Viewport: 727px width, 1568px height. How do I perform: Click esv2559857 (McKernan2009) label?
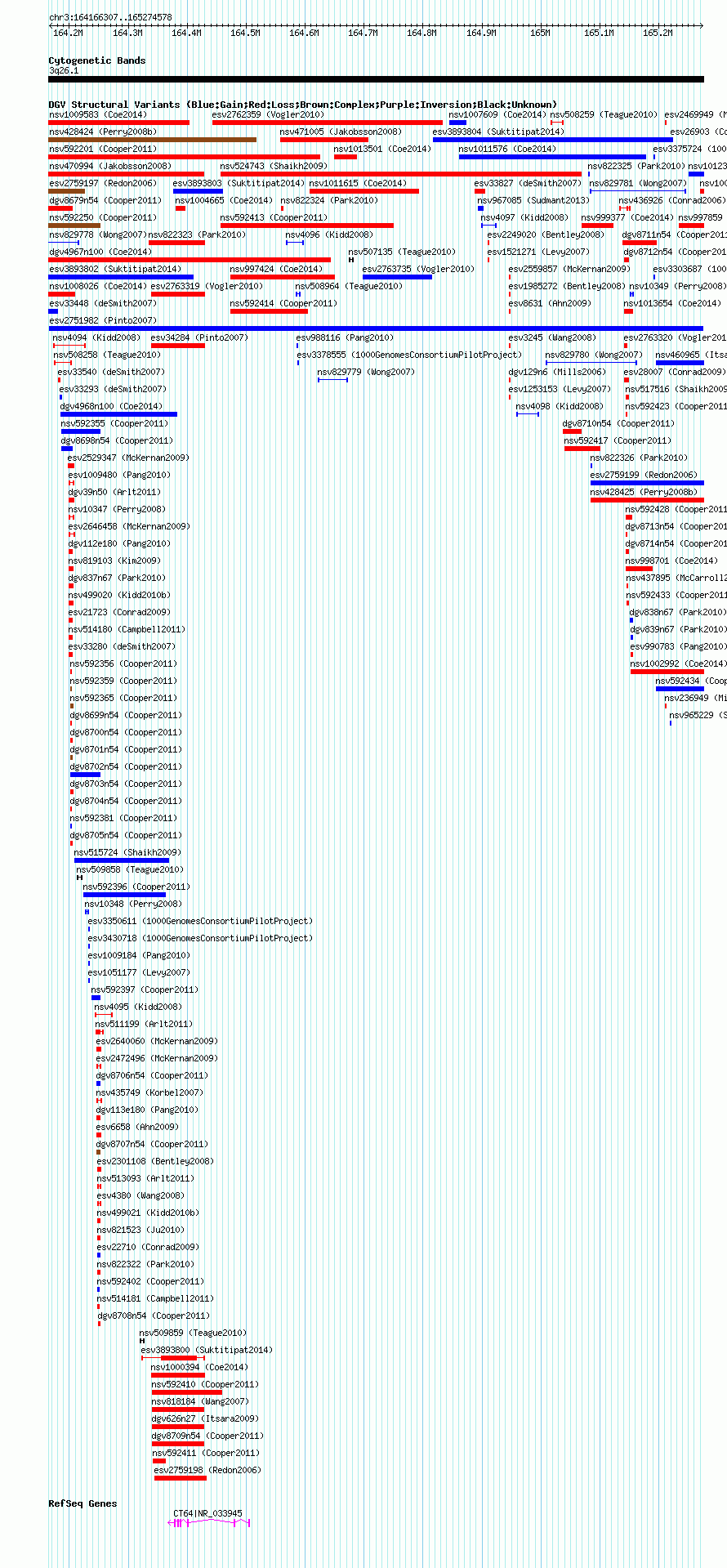pos(569,269)
